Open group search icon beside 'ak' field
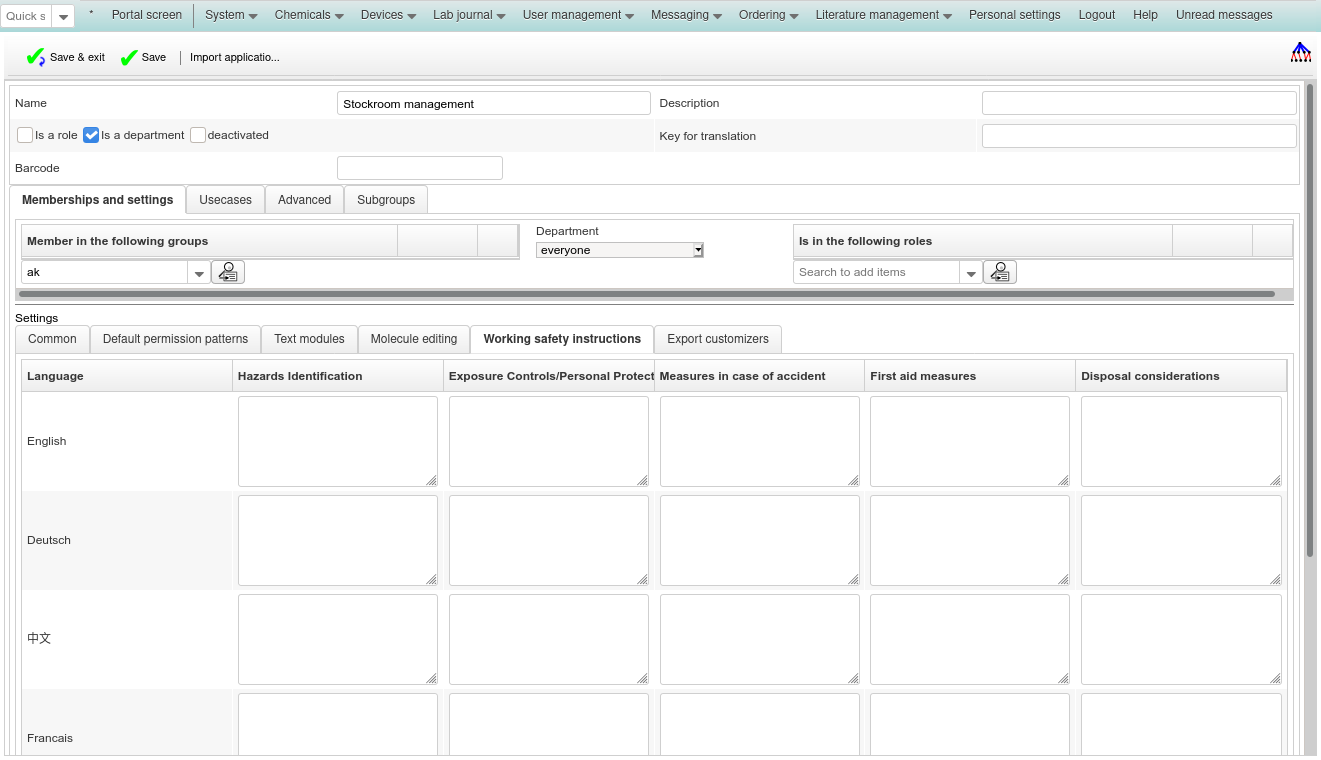The image size is (1321, 760). tap(228, 272)
